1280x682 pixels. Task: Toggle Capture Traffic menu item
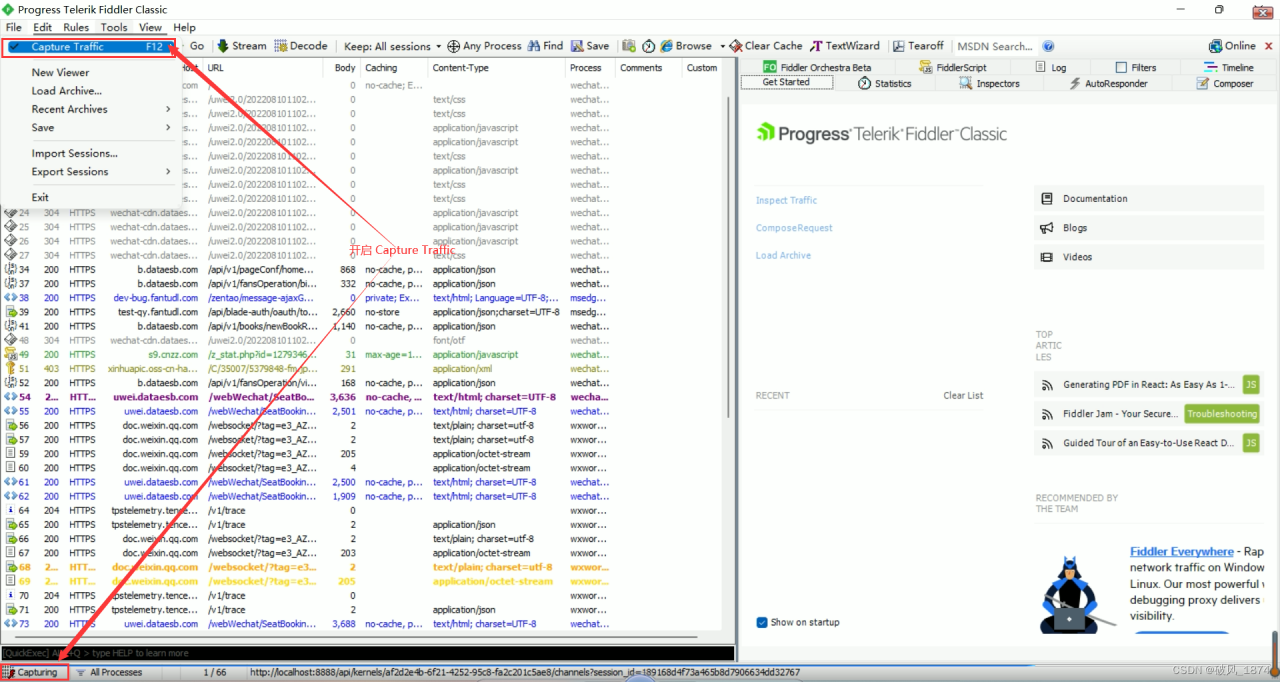pos(88,47)
